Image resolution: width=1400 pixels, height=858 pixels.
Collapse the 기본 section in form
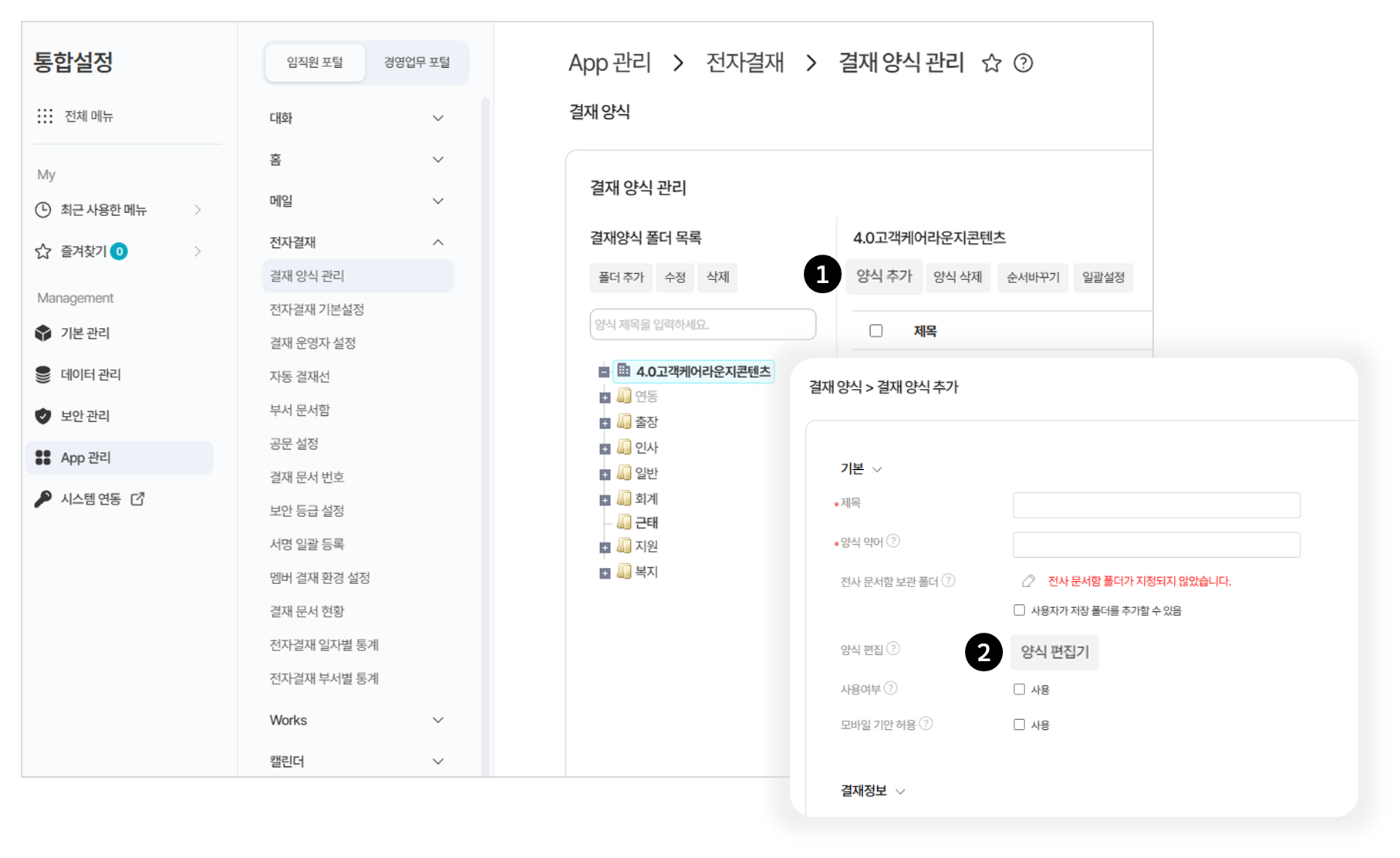click(877, 469)
